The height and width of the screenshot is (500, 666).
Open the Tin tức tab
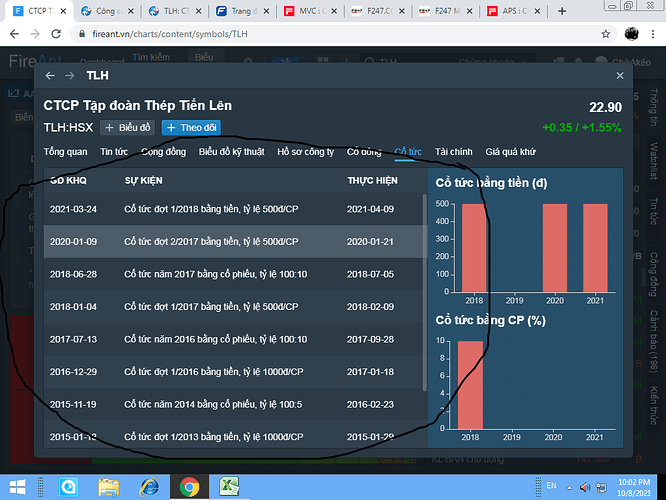click(x=114, y=152)
